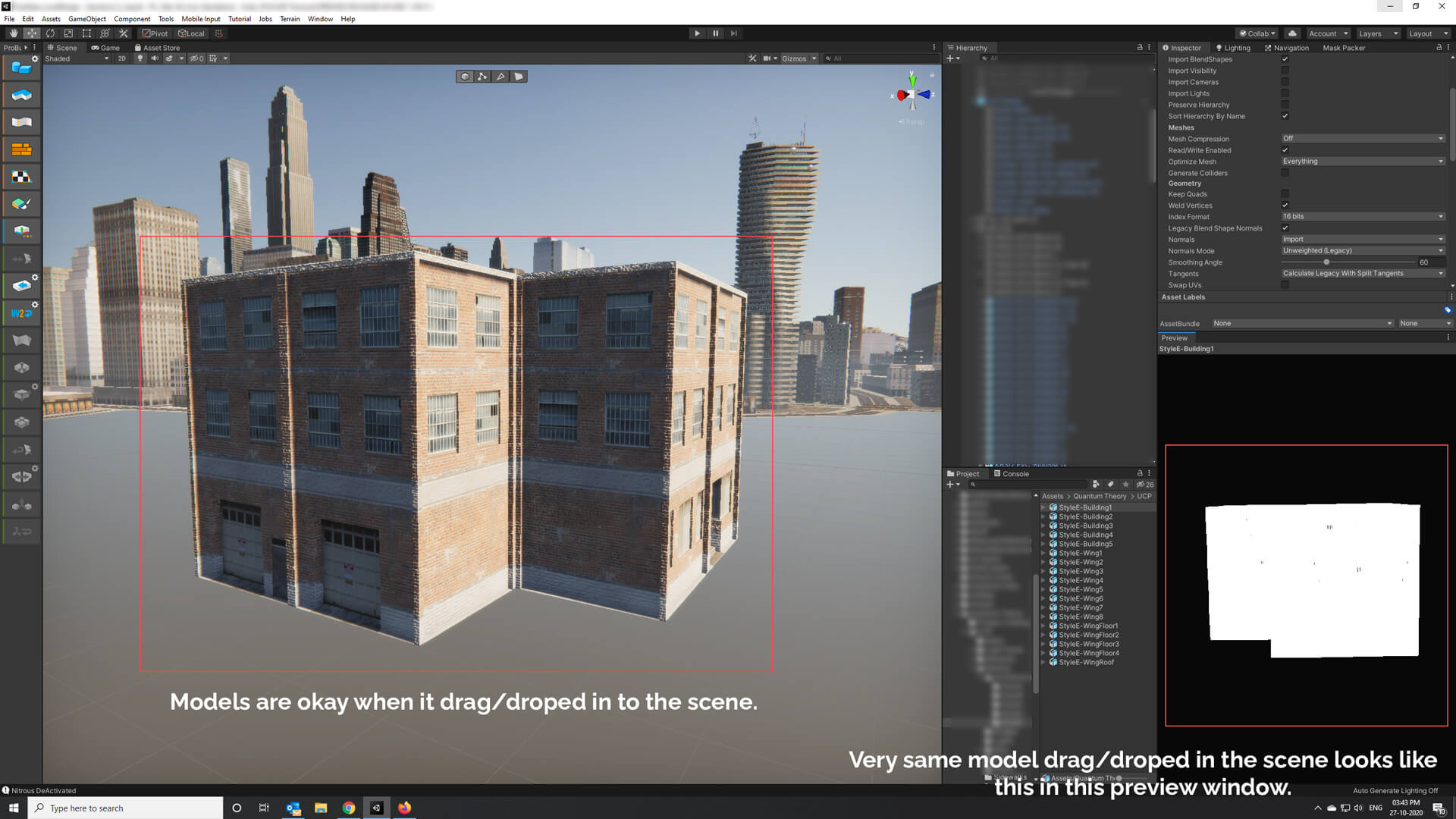
Task: Click favorites star icon in Project
Action: click(1126, 484)
